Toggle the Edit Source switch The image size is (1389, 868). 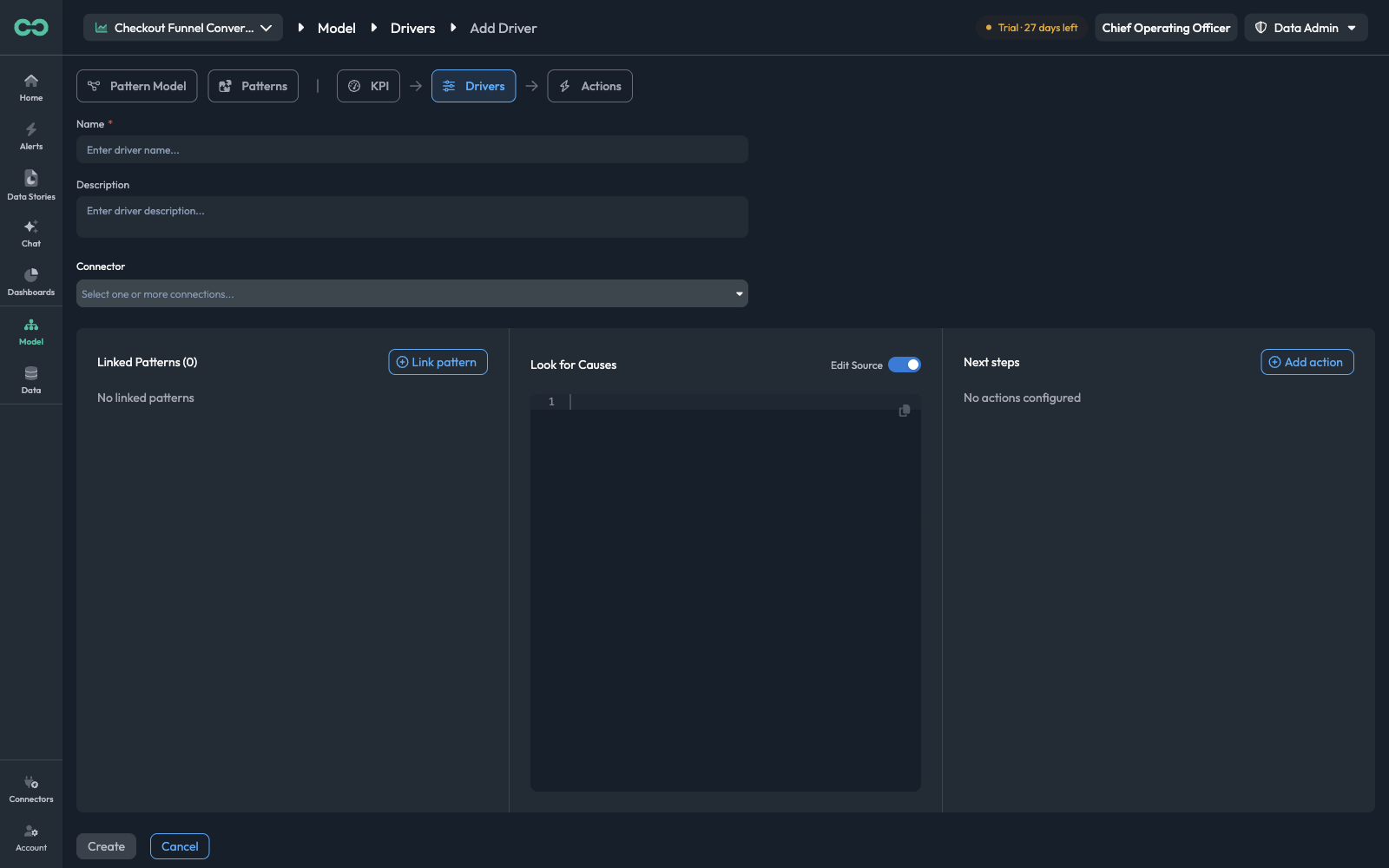[x=905, y=365]
